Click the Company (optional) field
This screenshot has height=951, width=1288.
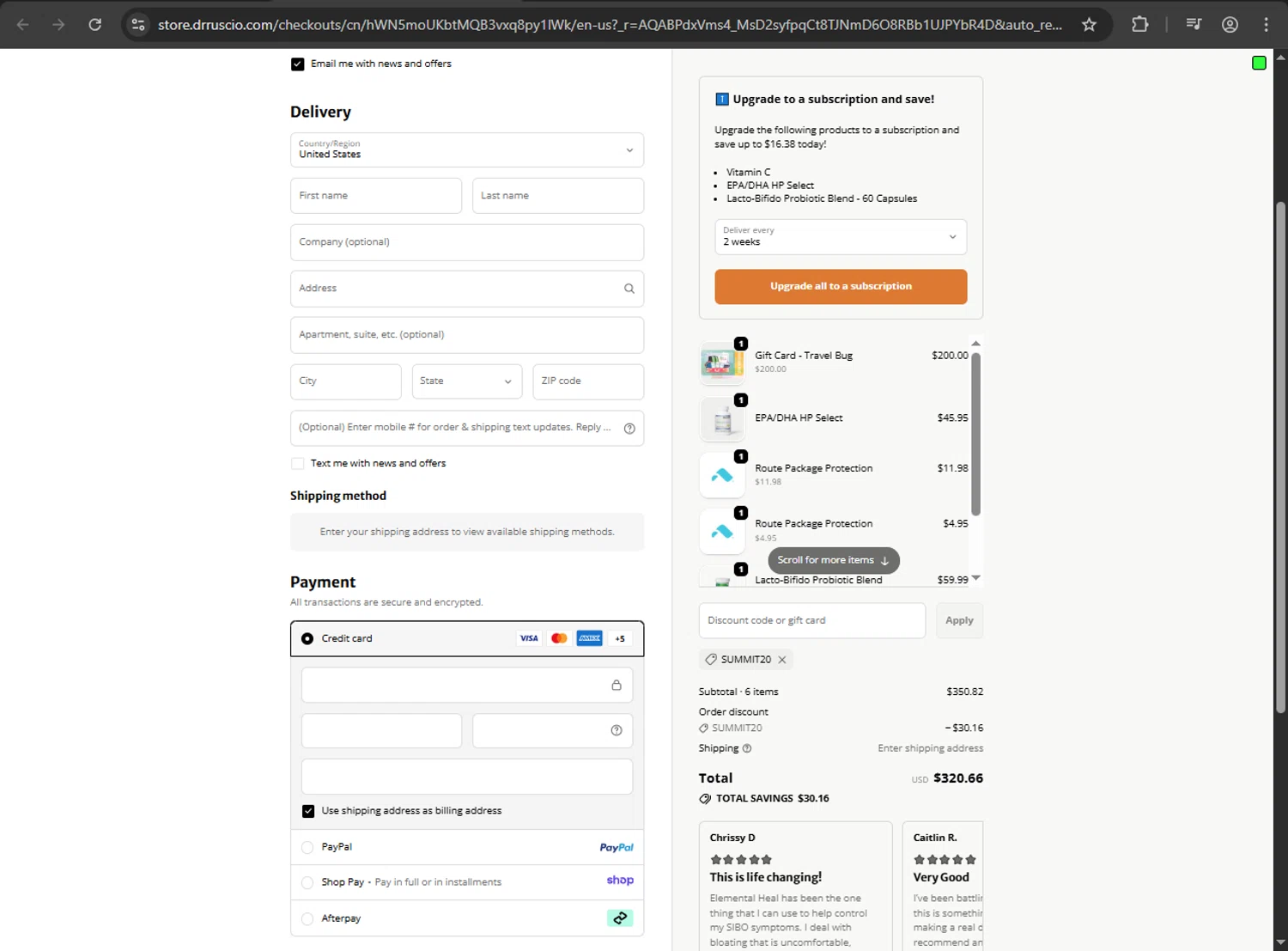tap(467, 242)
